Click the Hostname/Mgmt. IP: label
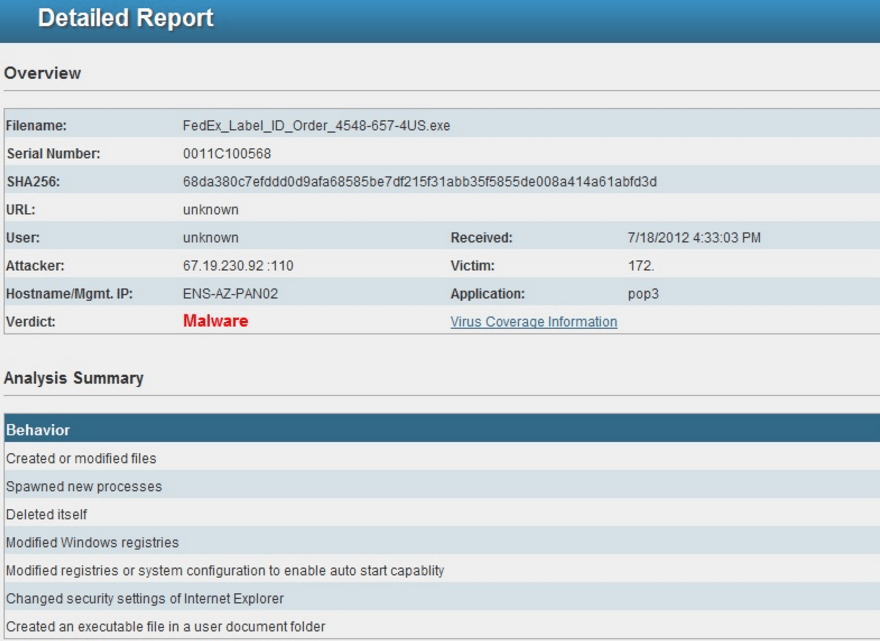Screen dimensions: 880x641 coord(70,294)
